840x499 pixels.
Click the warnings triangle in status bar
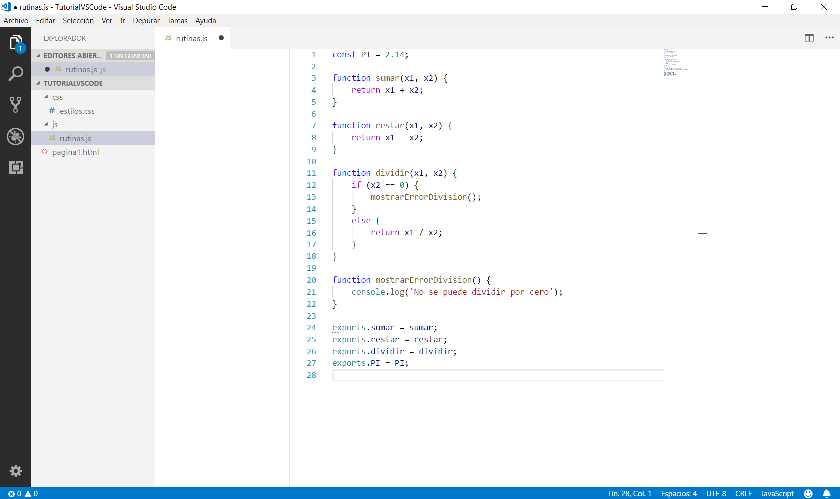(x=28, y=494)
